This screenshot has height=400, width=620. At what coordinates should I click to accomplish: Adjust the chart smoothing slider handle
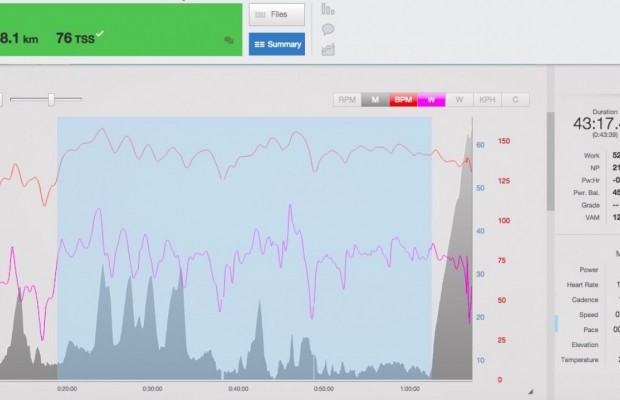click(51, 99)
